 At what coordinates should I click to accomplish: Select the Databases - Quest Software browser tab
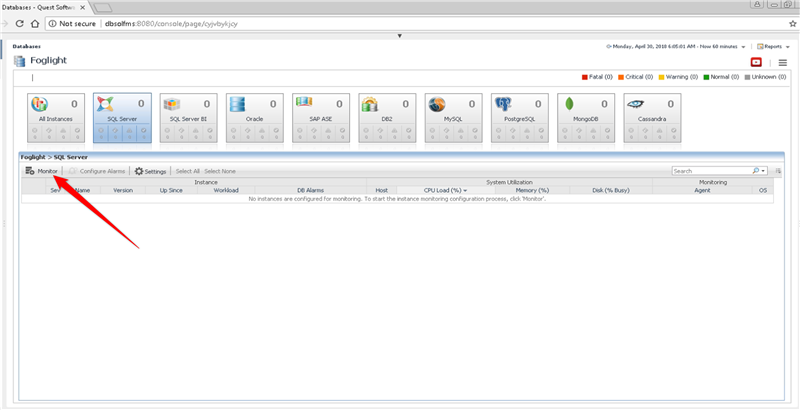44,8
